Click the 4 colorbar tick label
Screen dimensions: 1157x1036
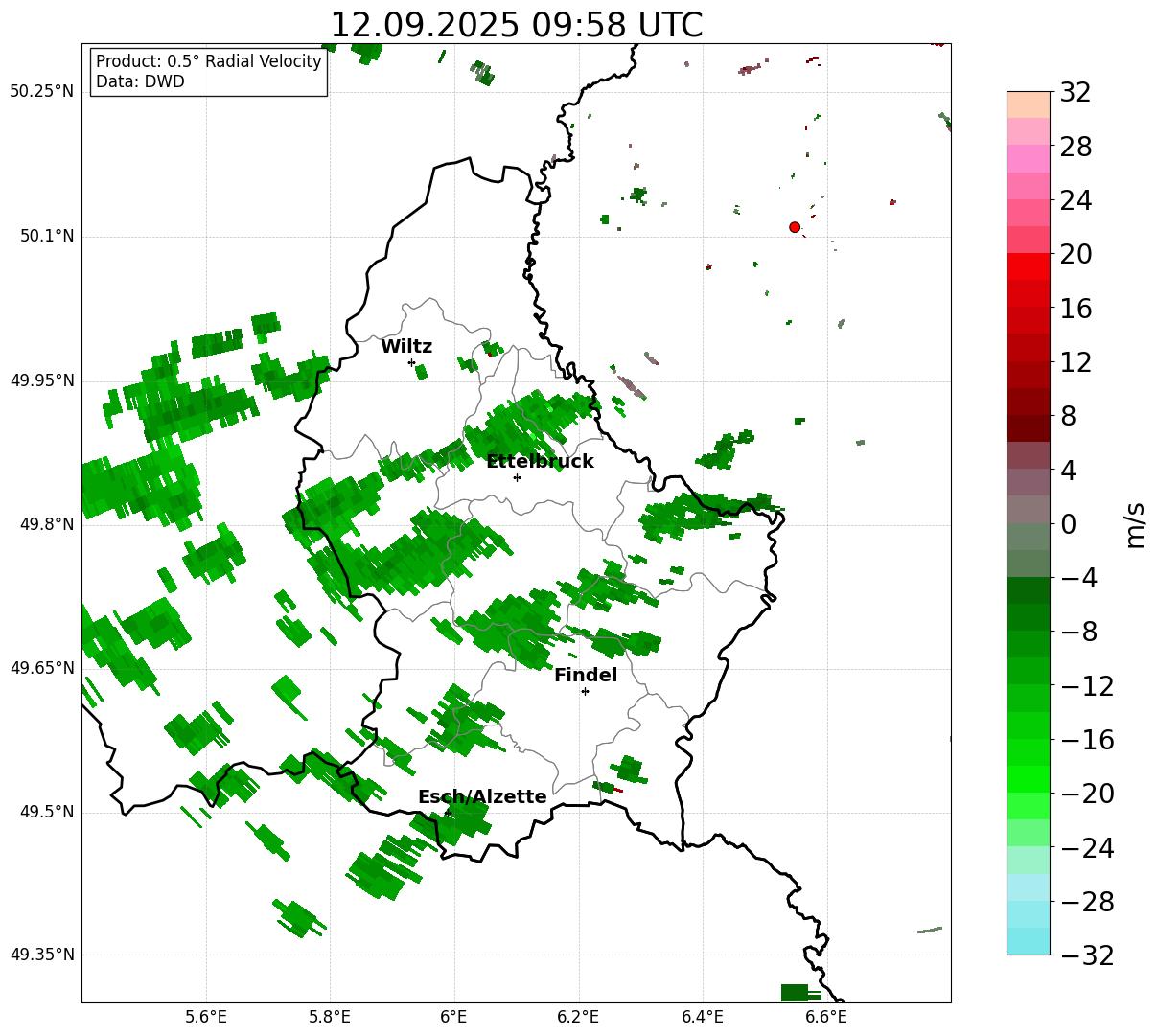point(1068,471)
